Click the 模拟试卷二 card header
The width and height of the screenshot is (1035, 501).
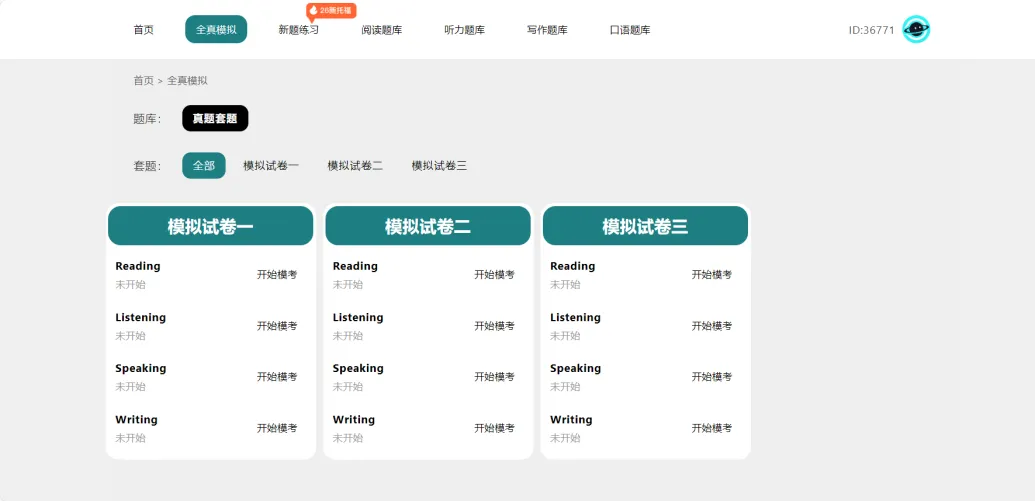coord(428,226)
